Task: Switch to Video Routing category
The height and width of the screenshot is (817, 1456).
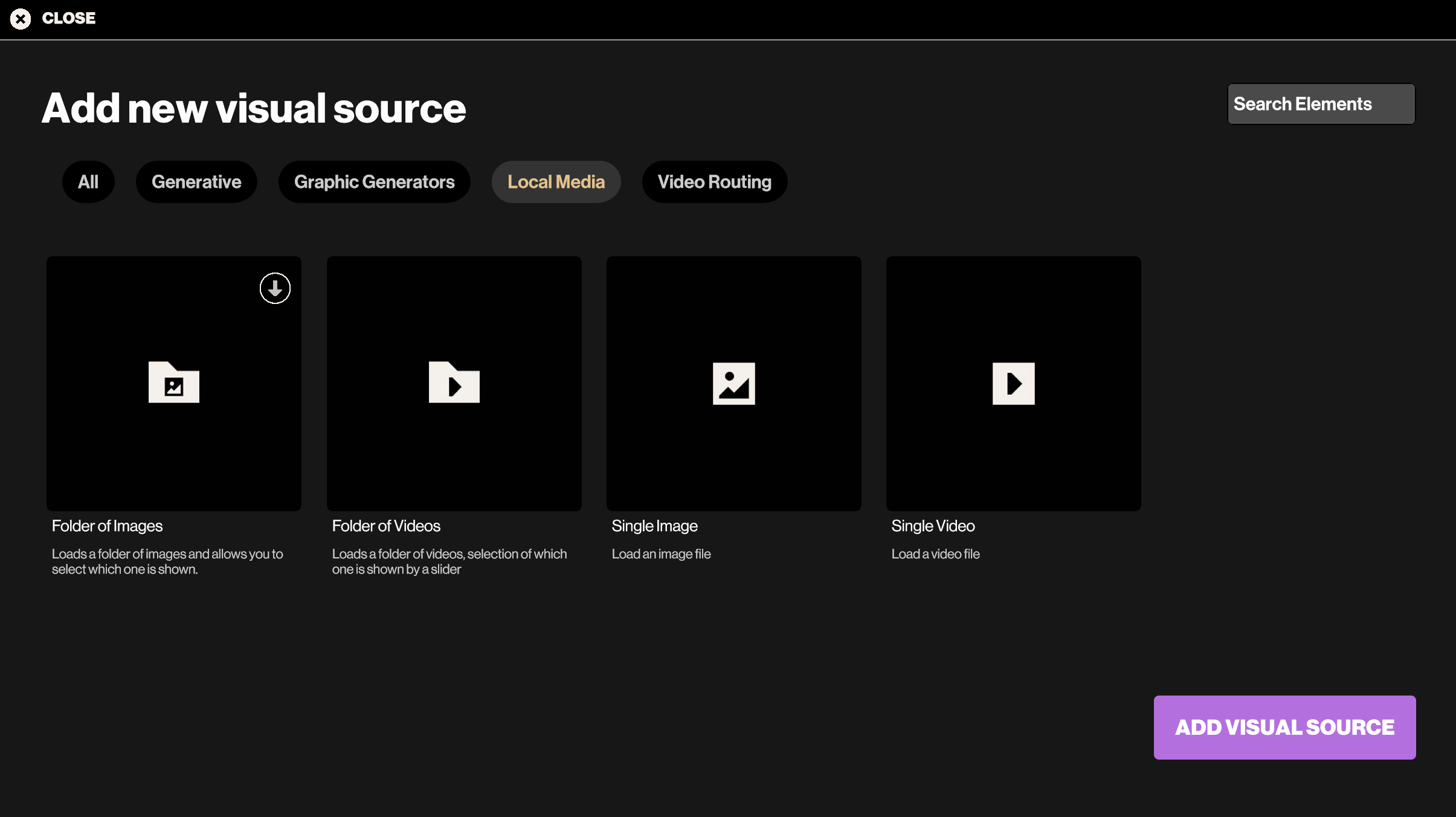Action: click(x=714, y=182)
